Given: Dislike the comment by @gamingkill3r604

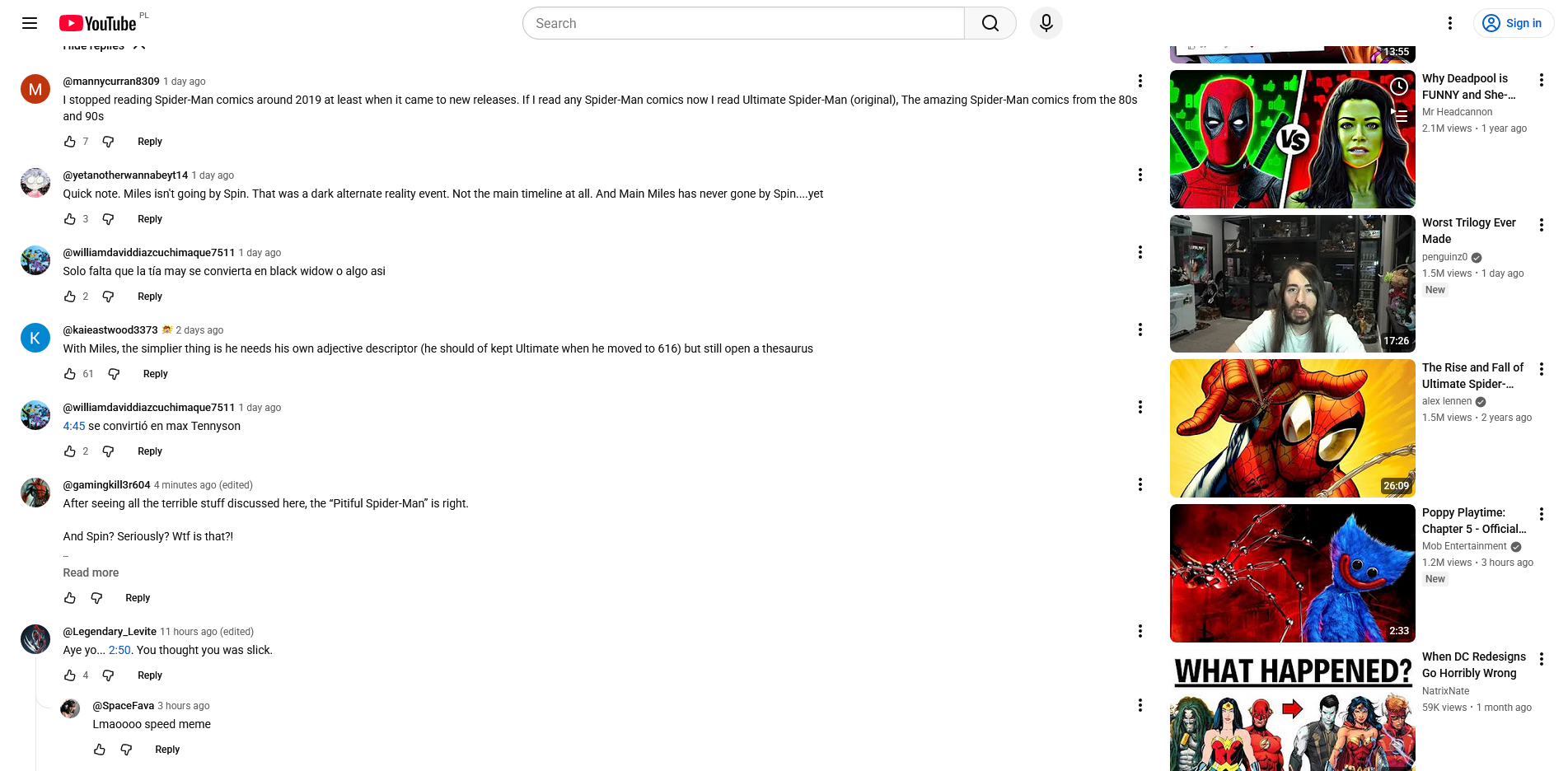Looking at the screenshot, I should [96, 598].
